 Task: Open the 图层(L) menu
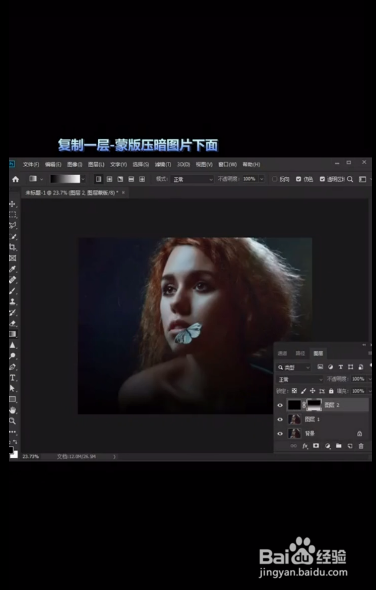(x=96, y=164)
